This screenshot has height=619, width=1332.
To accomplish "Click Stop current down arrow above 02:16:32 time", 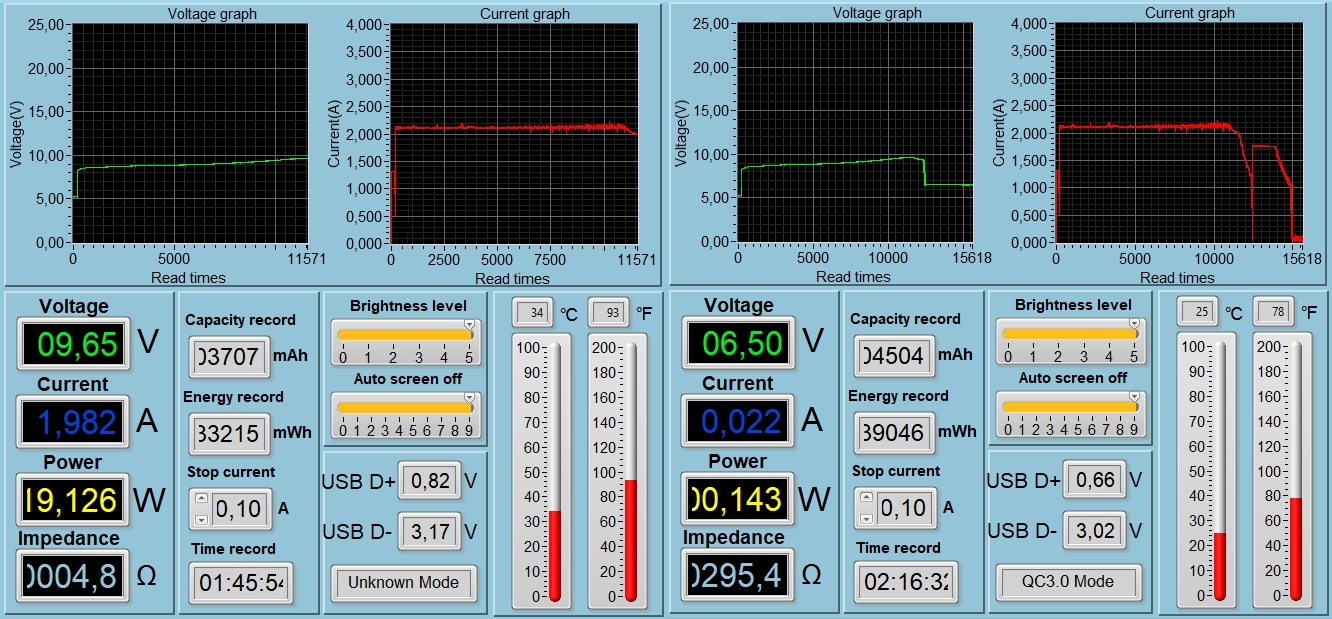I will pos(866,518).
